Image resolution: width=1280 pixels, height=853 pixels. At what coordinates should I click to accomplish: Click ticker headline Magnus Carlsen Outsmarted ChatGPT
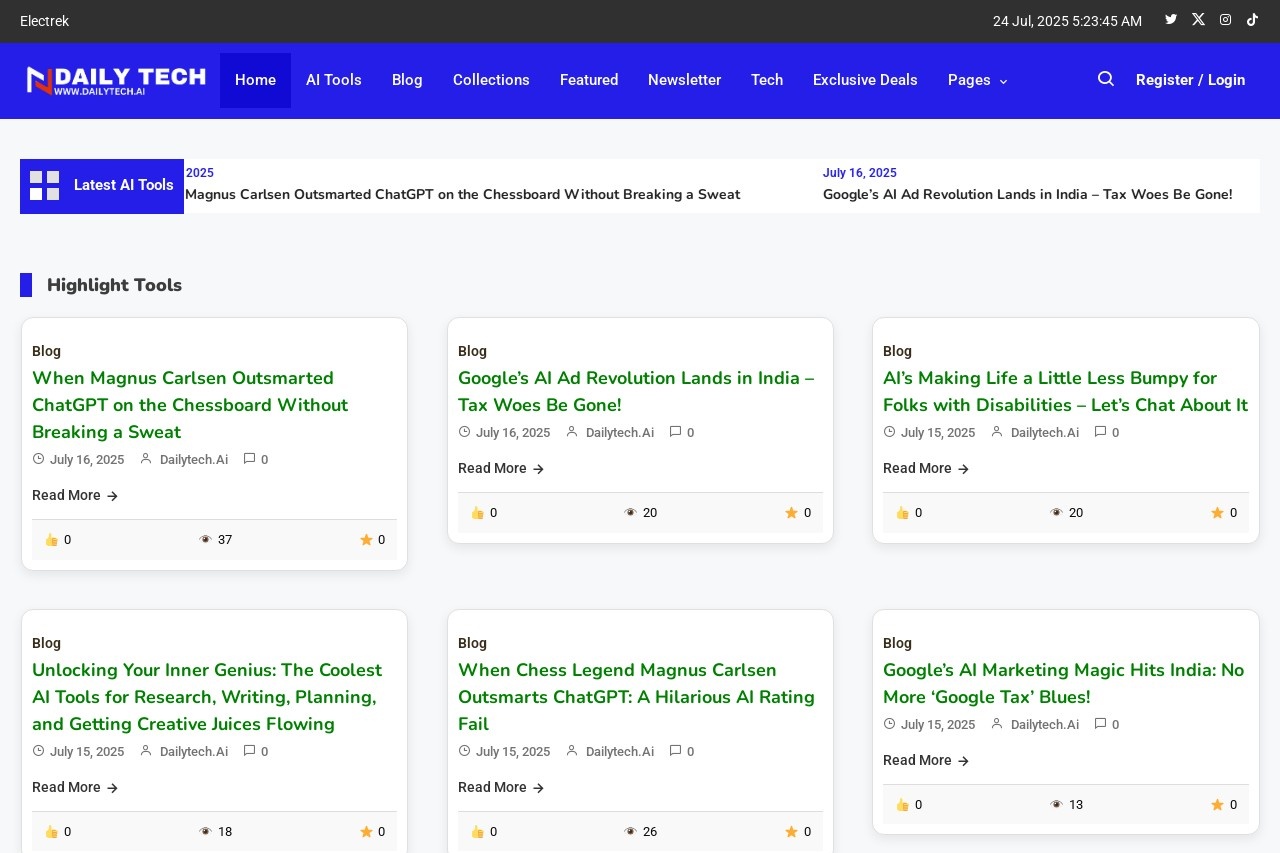click(x=463, y=194)
